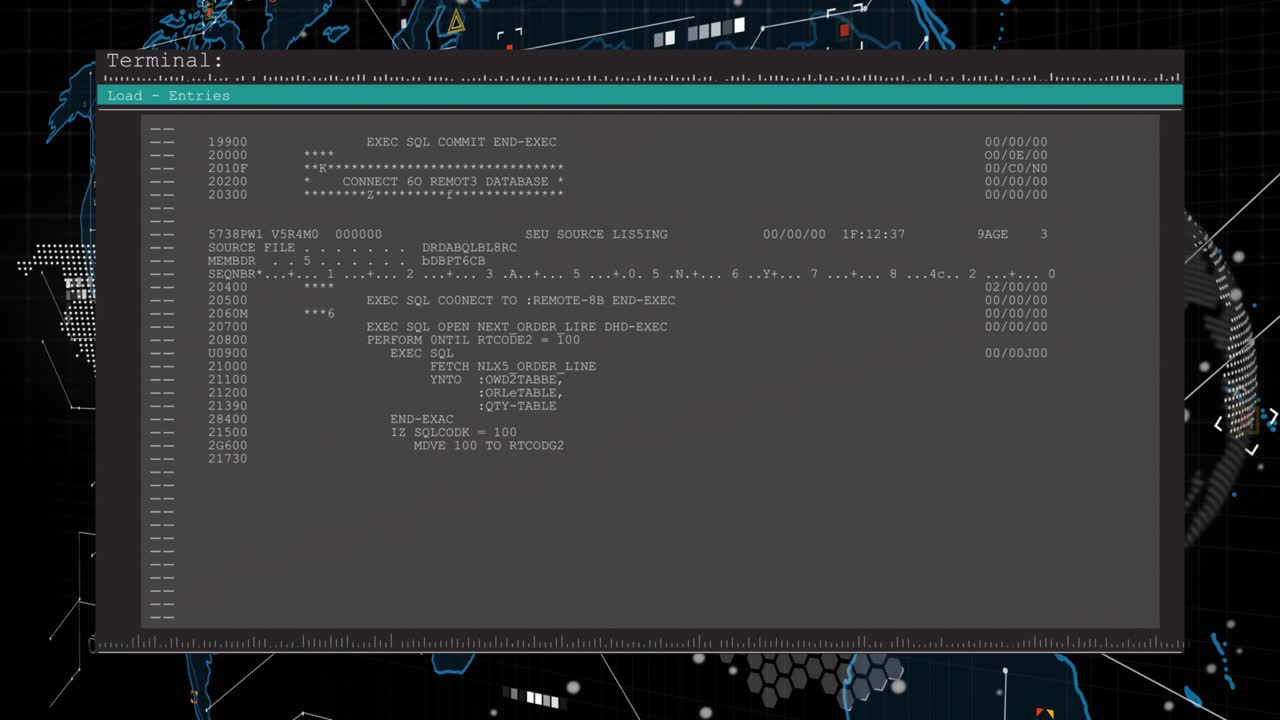The image size is (1280, 720).
Task: Click the 'SEQNBR' column ruler label
Action: [x=232, y=273]
